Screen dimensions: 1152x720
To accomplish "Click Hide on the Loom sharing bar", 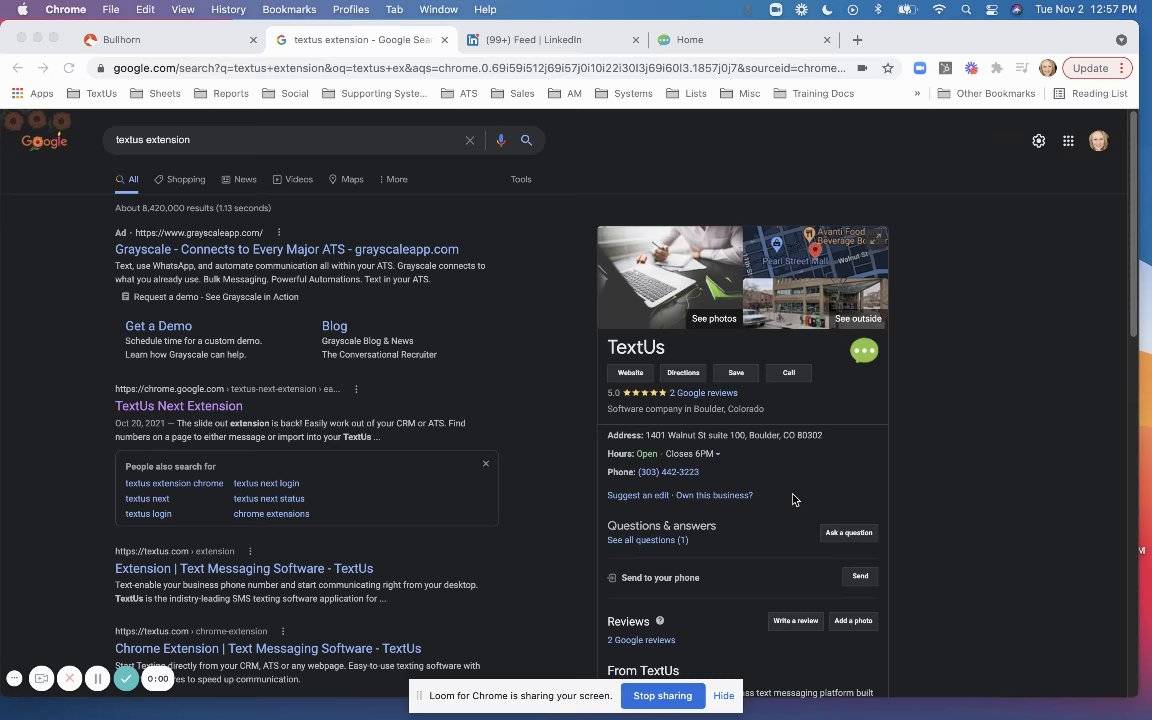I will tap(724, 696).
